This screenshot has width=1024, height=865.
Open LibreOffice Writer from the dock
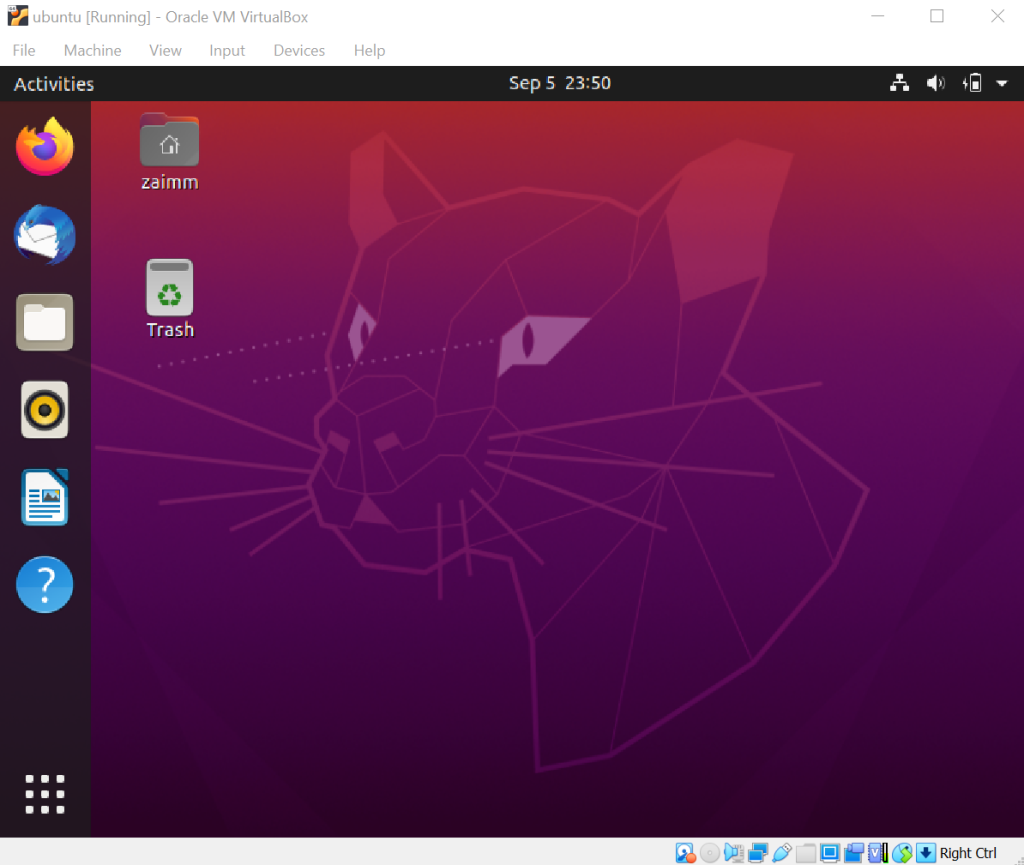(x=45, y=497)
